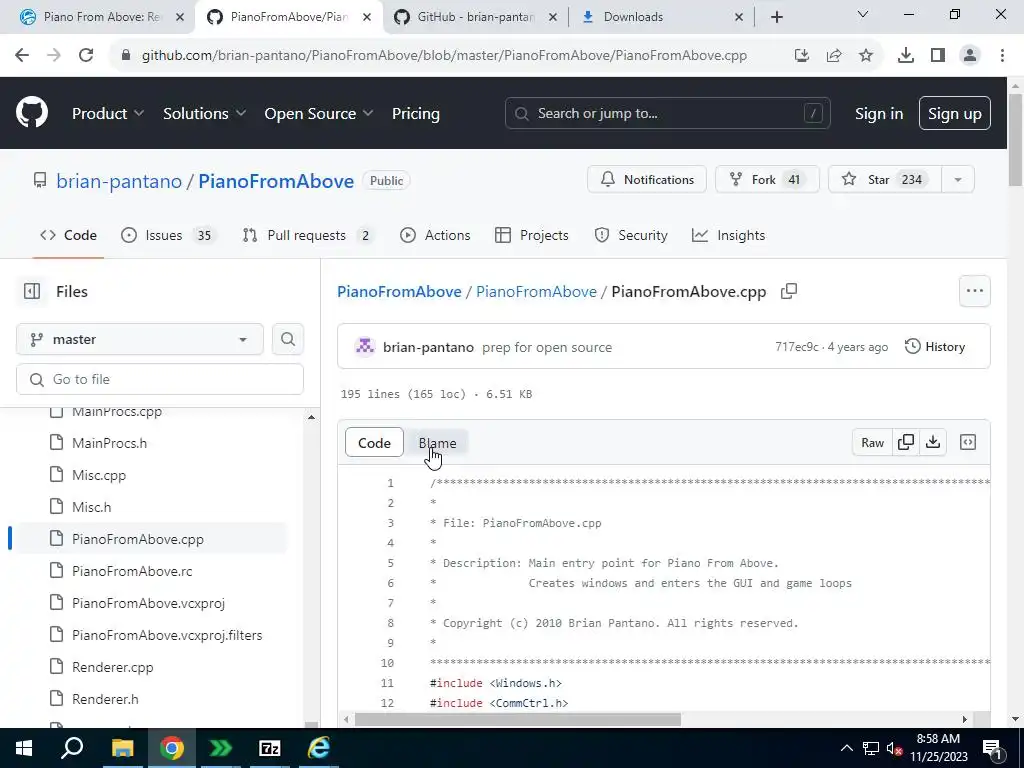This screenshot has height=768, width=1024.
Task: Expand the Open Source menu
Action: [x=319, y=113]
